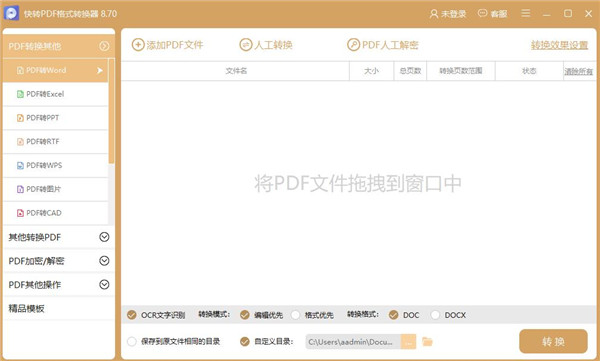Screen dimensions: 600x361
Task: Click the purple PDF转图片 file icon
Action: [20, 189]
